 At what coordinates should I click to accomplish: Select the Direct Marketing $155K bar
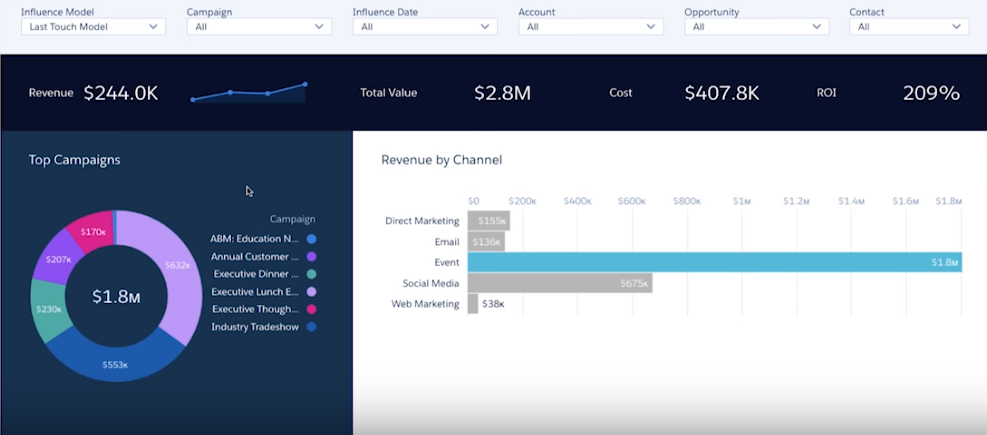[x=488, y=221]
